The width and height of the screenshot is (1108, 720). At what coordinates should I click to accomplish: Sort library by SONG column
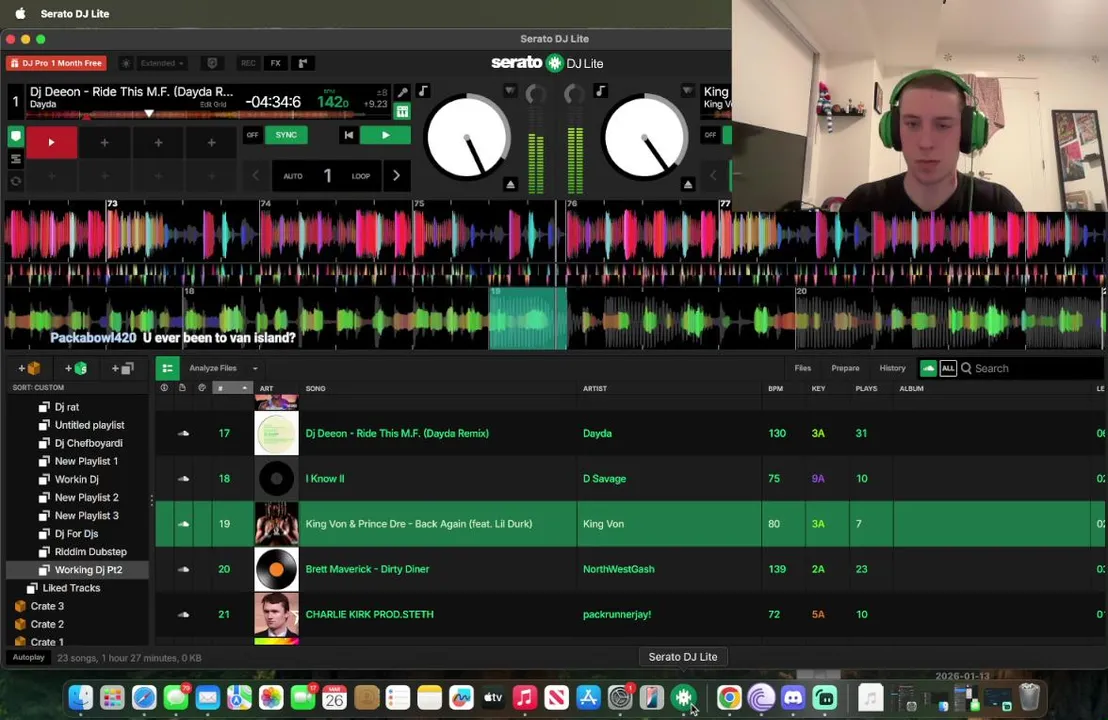pyautogui.click(x=316, y=389)
